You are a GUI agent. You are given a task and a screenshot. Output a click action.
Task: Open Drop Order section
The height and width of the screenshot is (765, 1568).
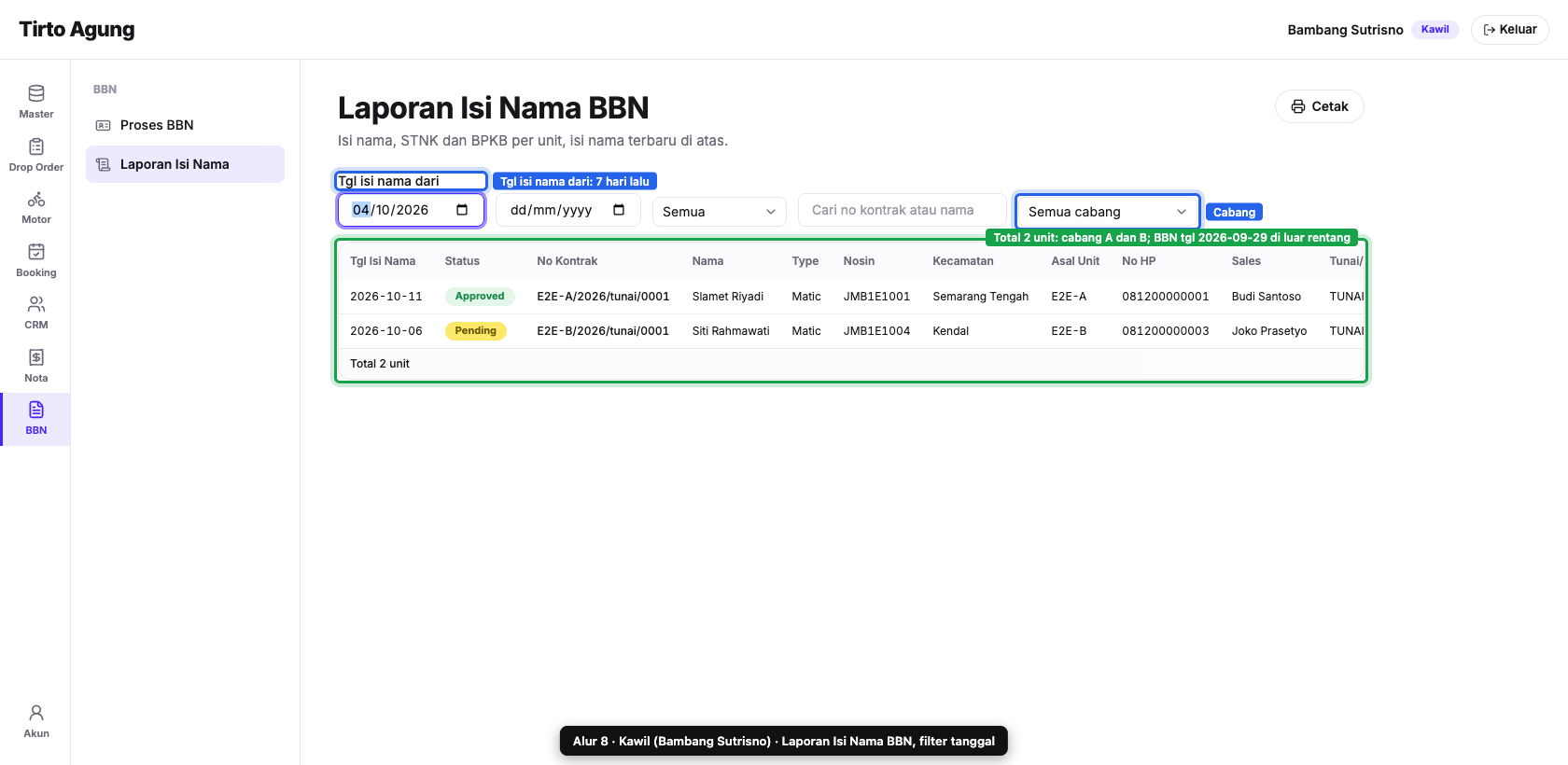point(35,155)
